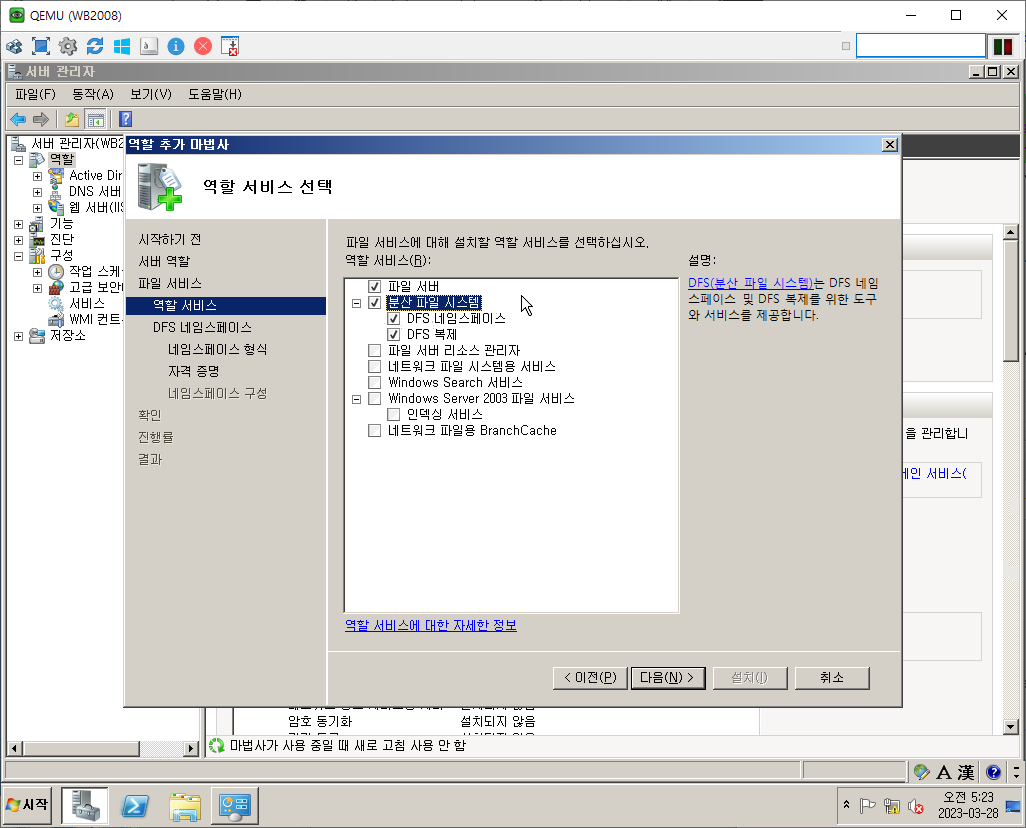This screenshot has height=828, width=1026.
Task: Click the console tree horizontal scrollbar thumb
Action: pos(81,748)
